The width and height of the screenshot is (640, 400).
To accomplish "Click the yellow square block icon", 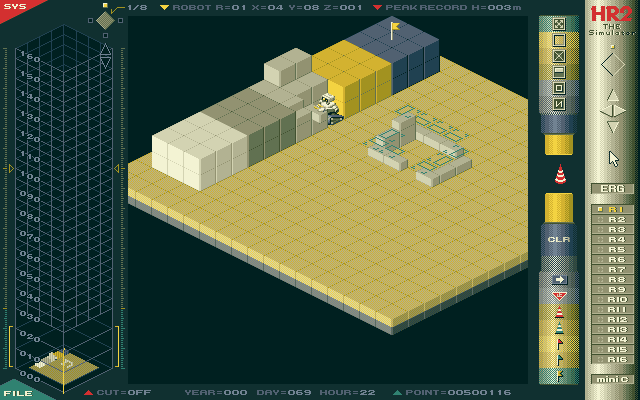I will coord(559,40).
